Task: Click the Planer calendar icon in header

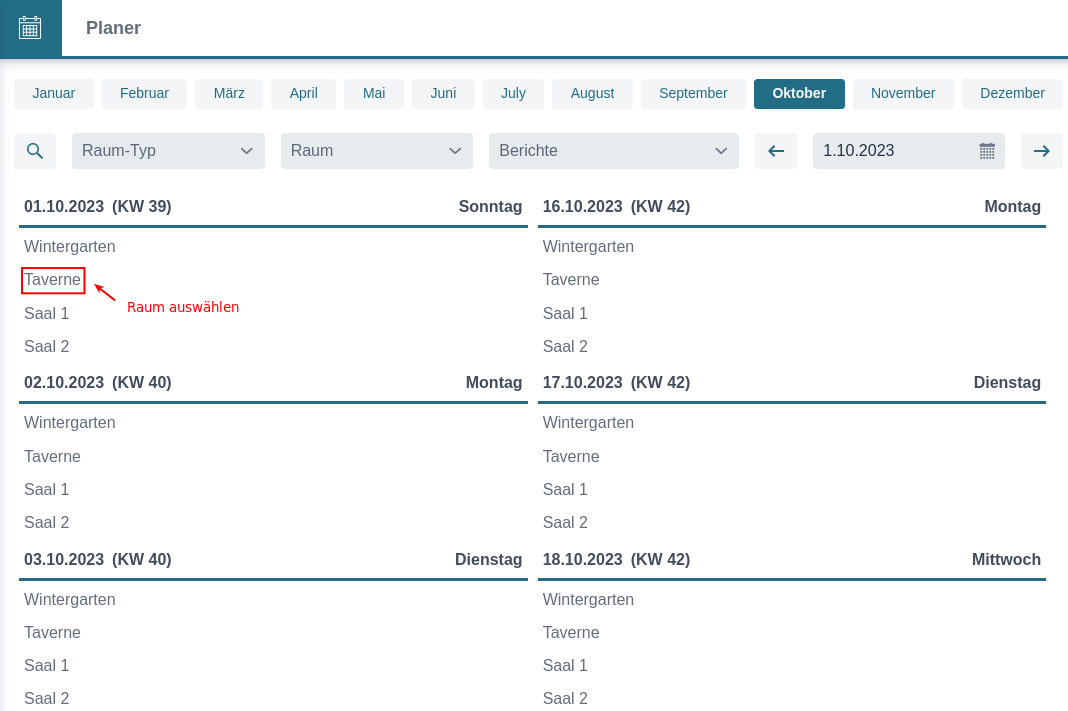Action: (x=30, y=28)
